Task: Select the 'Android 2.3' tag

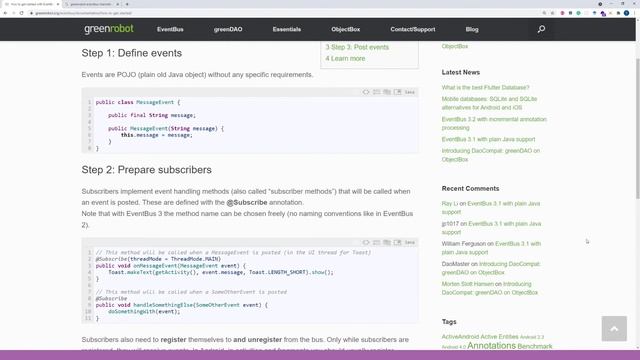Action: click(532, 337)
